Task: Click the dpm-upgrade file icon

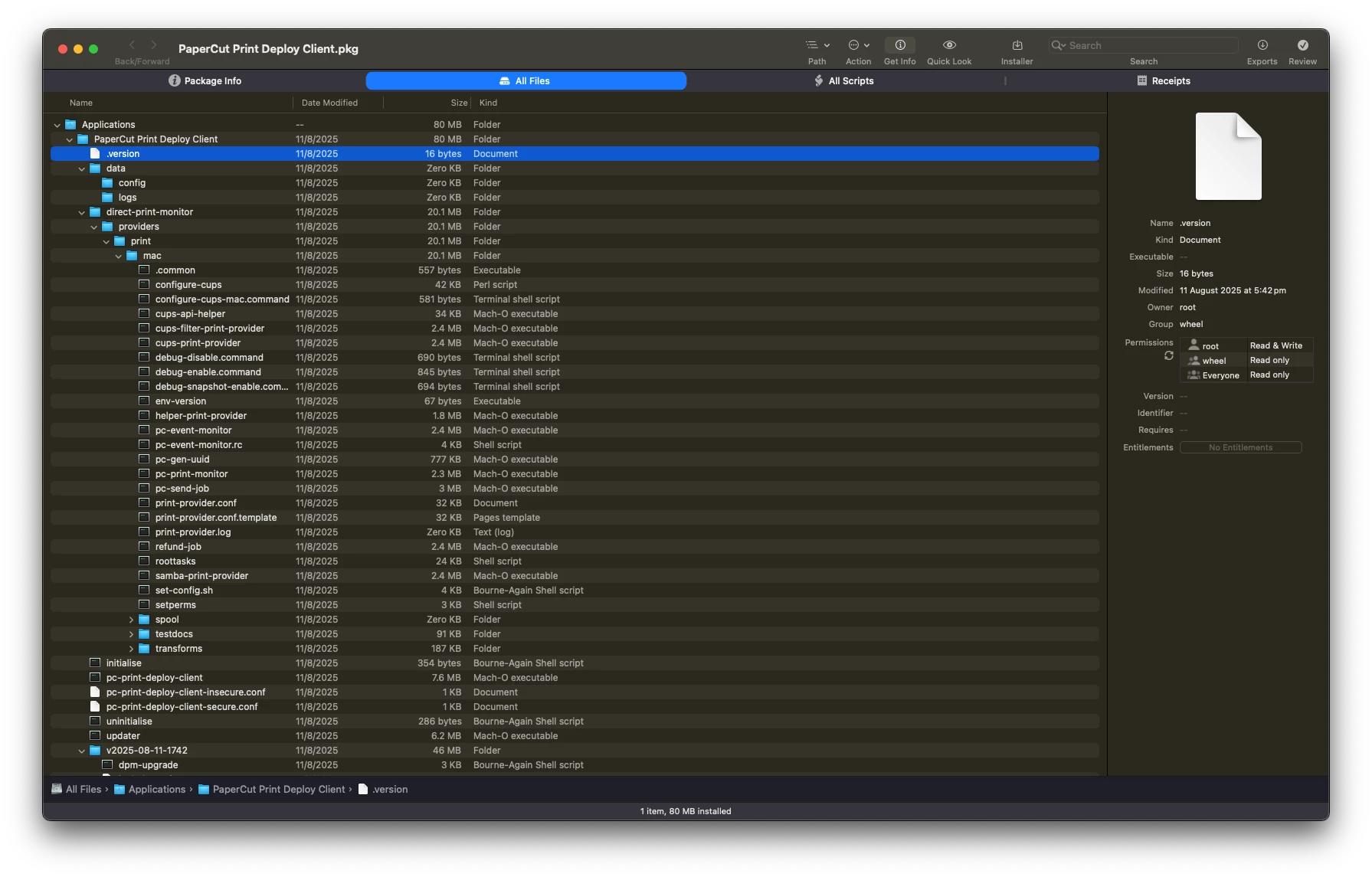Action: [107, 764]
